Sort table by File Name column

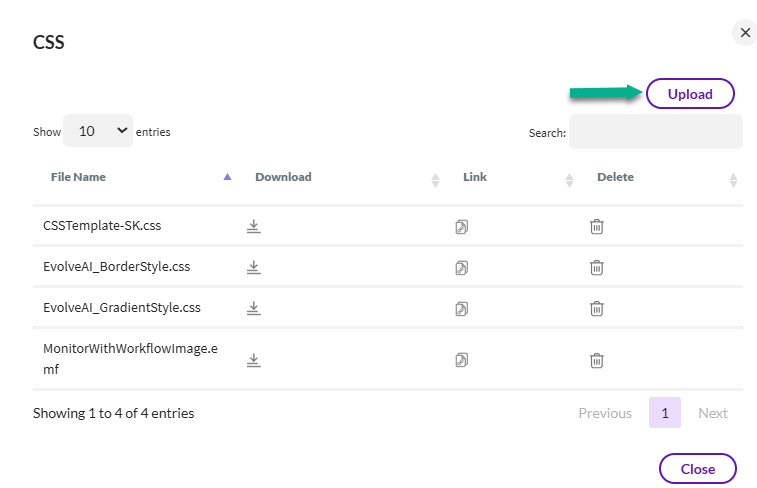coord(79,177)
